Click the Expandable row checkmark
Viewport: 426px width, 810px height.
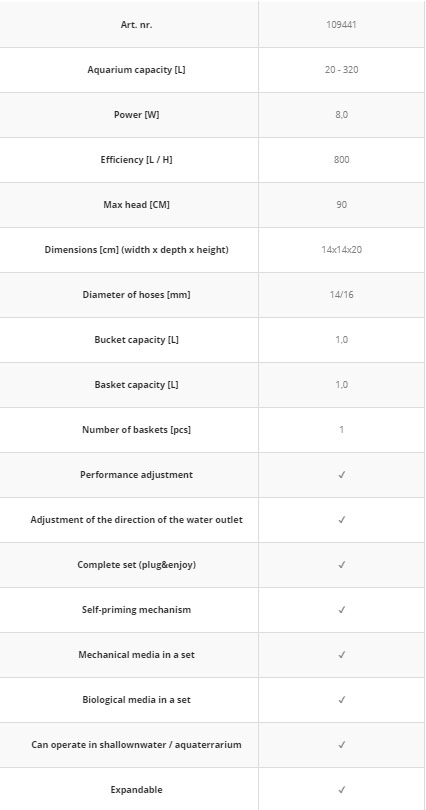pos(341,789)
